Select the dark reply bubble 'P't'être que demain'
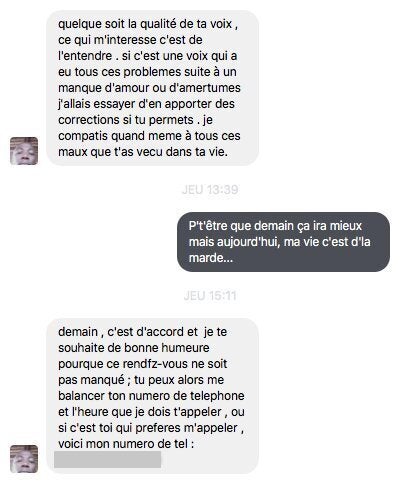This screenshot has height=484, width=406. [283, 242]
